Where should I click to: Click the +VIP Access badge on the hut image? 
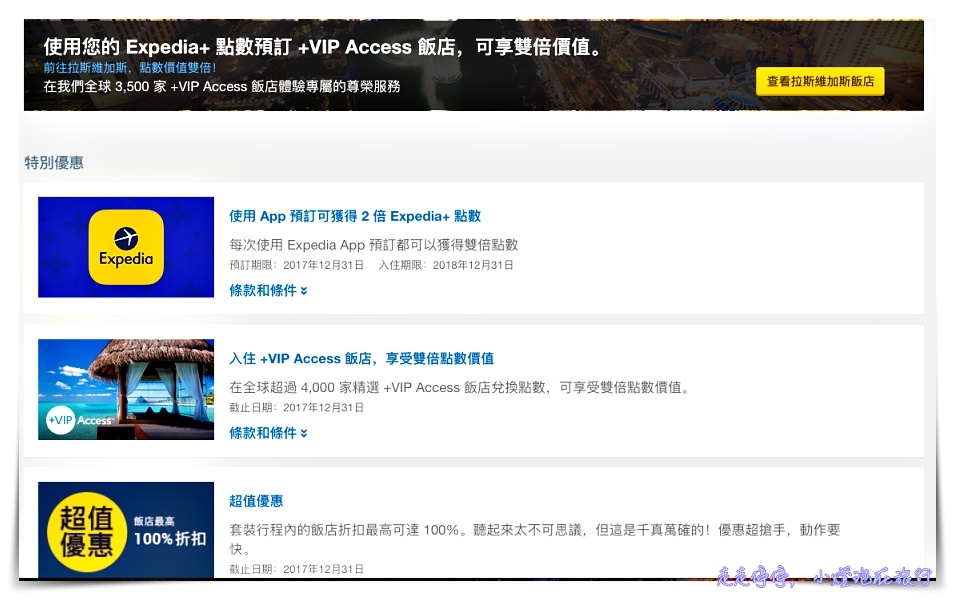80,420
